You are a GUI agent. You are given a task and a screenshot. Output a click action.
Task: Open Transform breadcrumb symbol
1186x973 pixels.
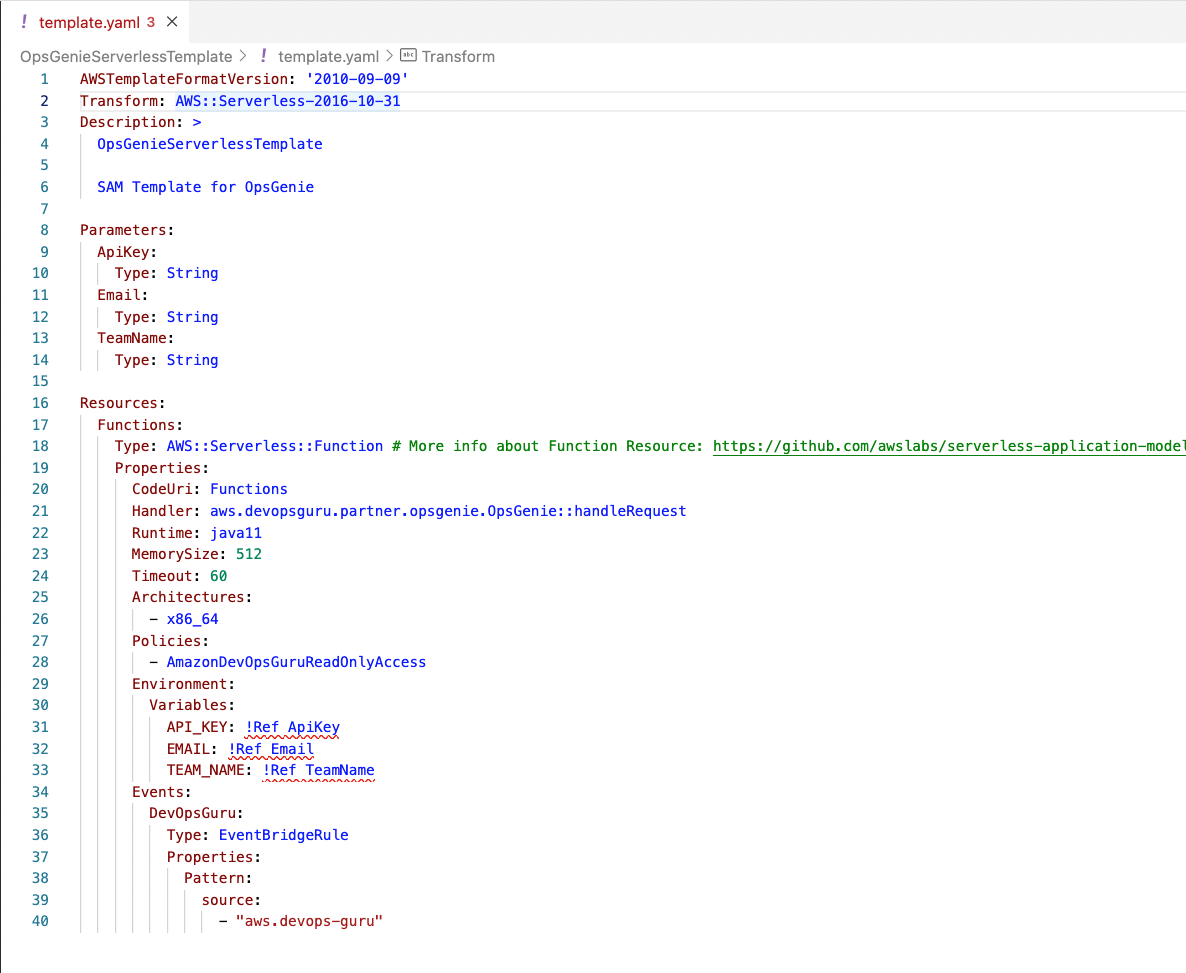(458, 57)
